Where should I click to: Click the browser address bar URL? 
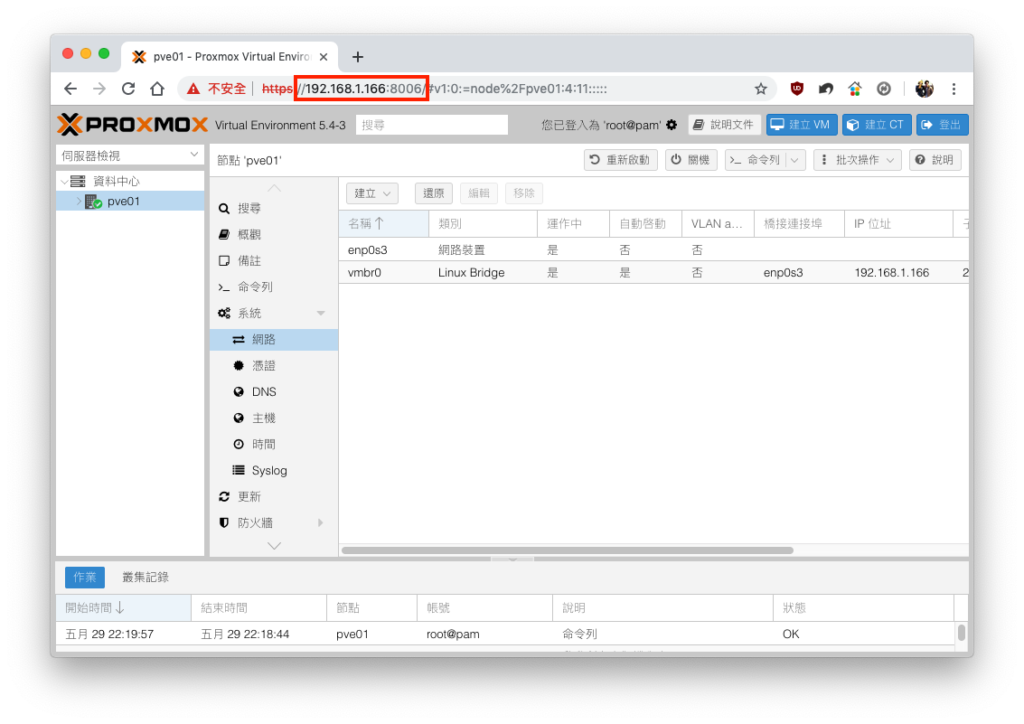point(434,89)
